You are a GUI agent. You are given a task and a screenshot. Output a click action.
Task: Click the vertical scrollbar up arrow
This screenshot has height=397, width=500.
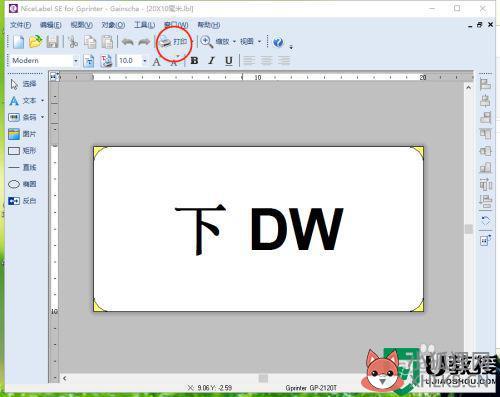click(x=468, y=88)
